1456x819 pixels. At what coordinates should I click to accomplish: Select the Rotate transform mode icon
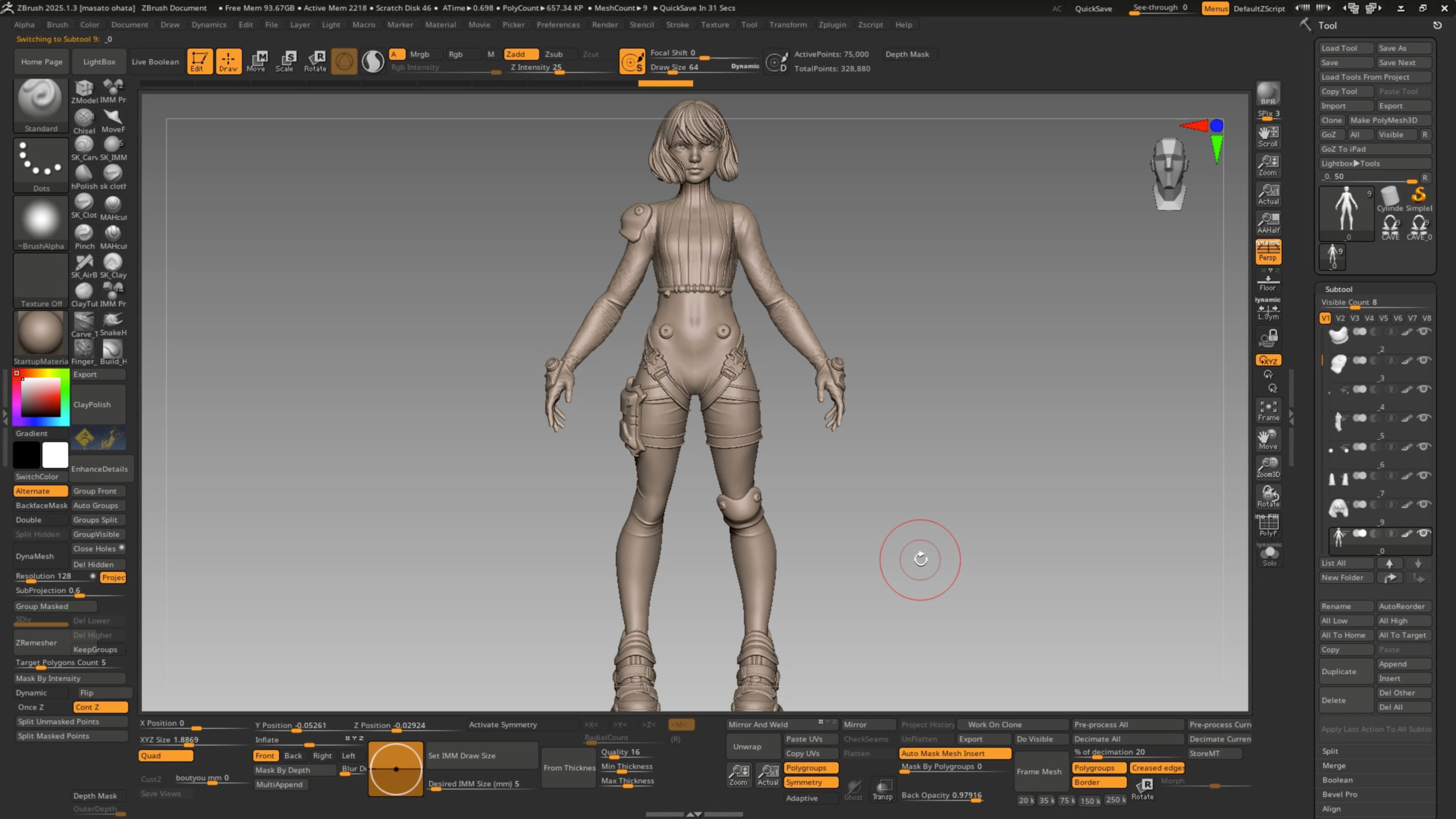(315, 61)
